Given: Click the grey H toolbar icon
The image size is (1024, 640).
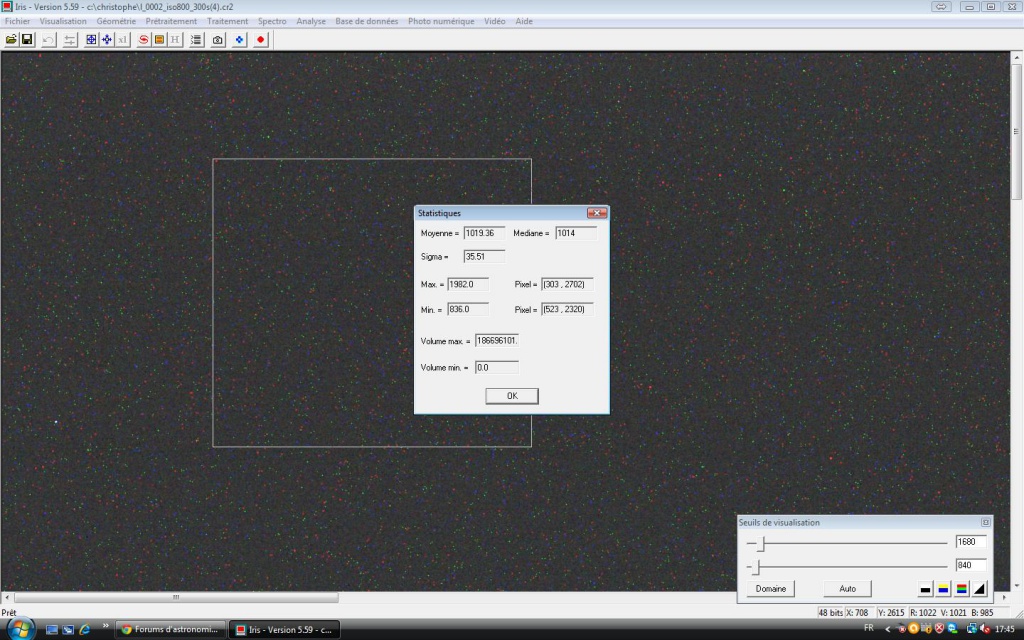Looking at the screenshot, I should [175, 40].
